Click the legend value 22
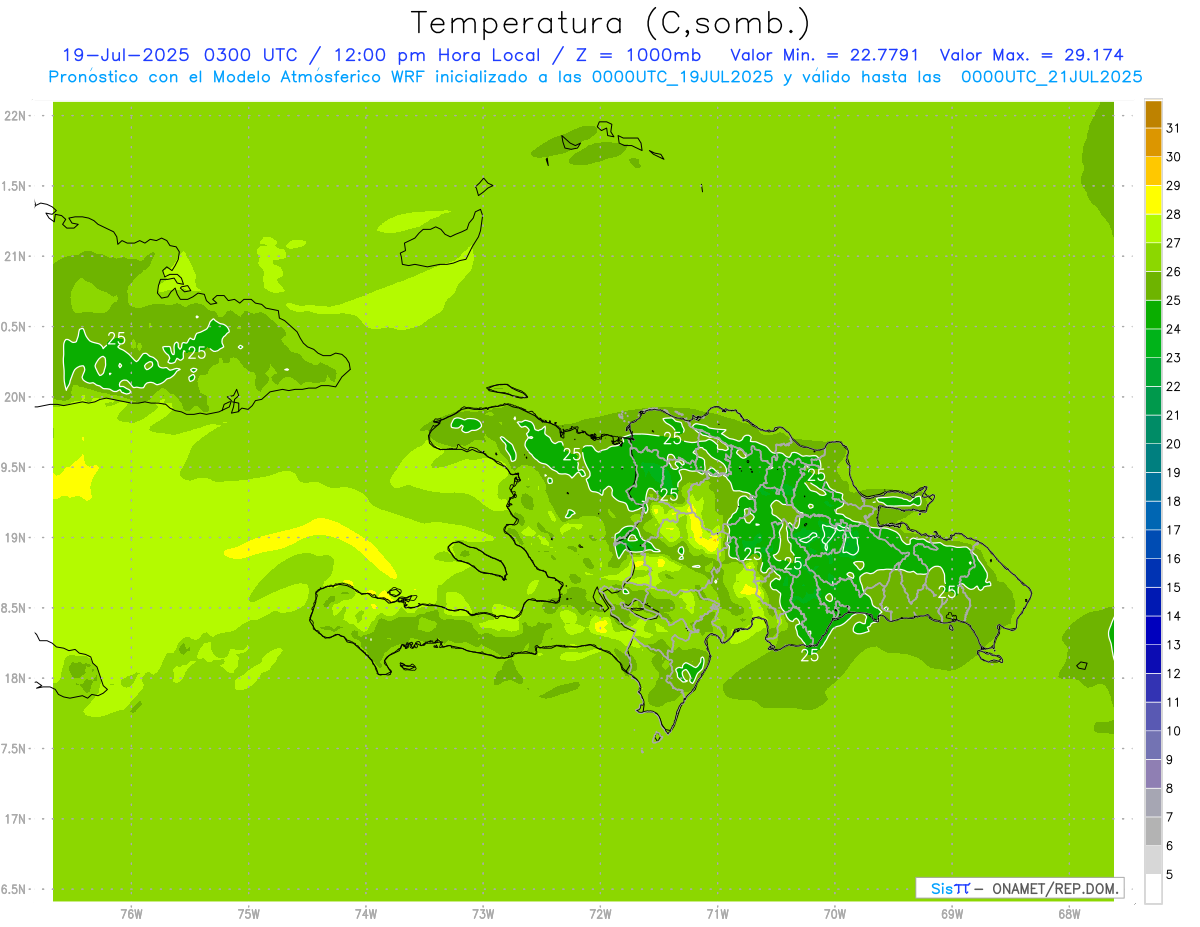The height and width of the screenshot is (927, 1200). pyautogui.click(x=1173, y=386)
